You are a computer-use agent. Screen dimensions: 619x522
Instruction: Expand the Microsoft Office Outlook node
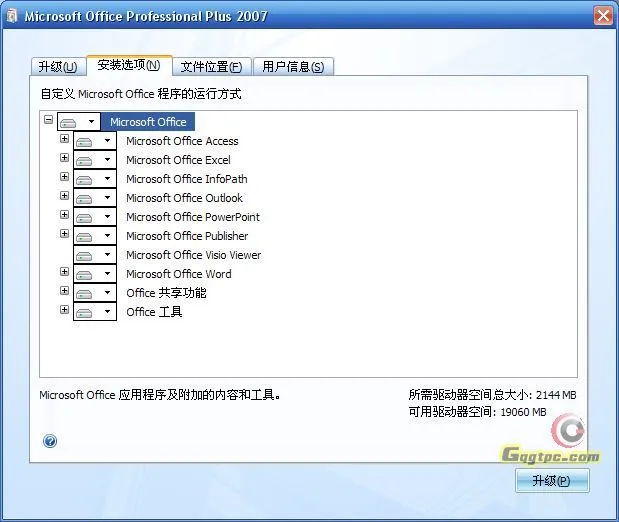click(64, 195)
